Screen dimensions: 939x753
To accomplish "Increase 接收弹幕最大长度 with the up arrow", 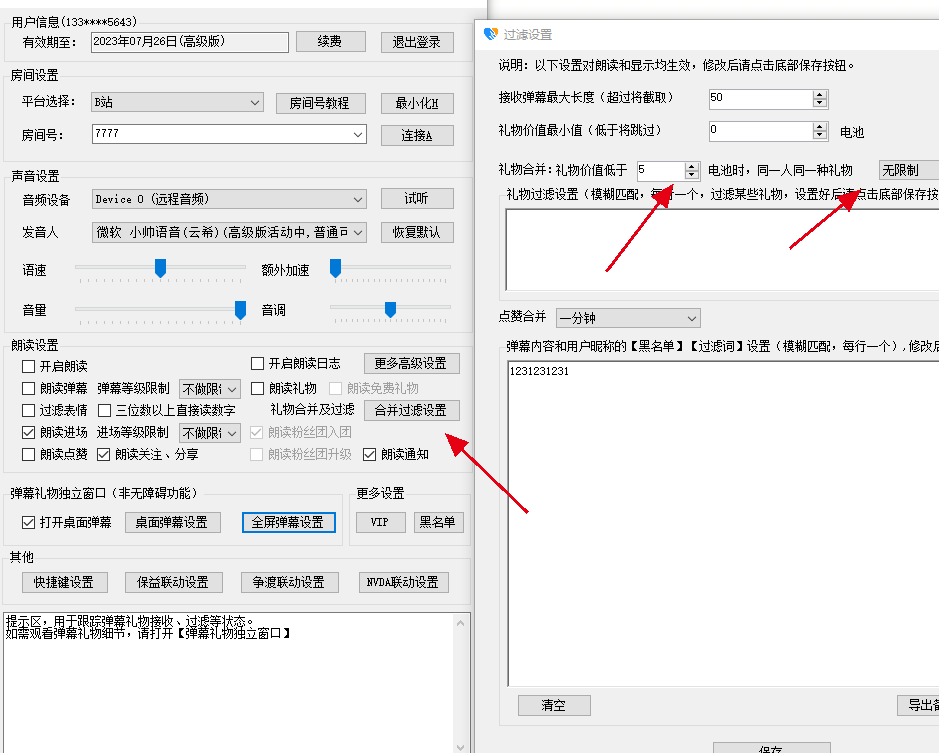I will pyautogui.click(x=820, y=95).
